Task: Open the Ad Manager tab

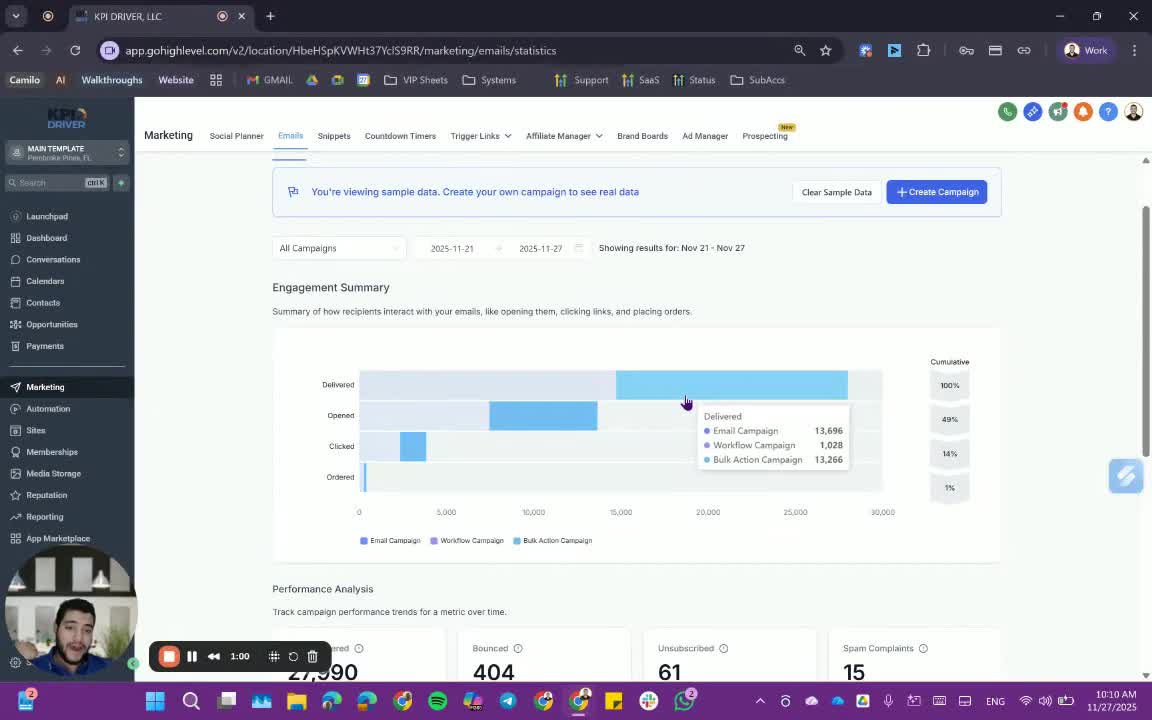Action: (705, 136)
